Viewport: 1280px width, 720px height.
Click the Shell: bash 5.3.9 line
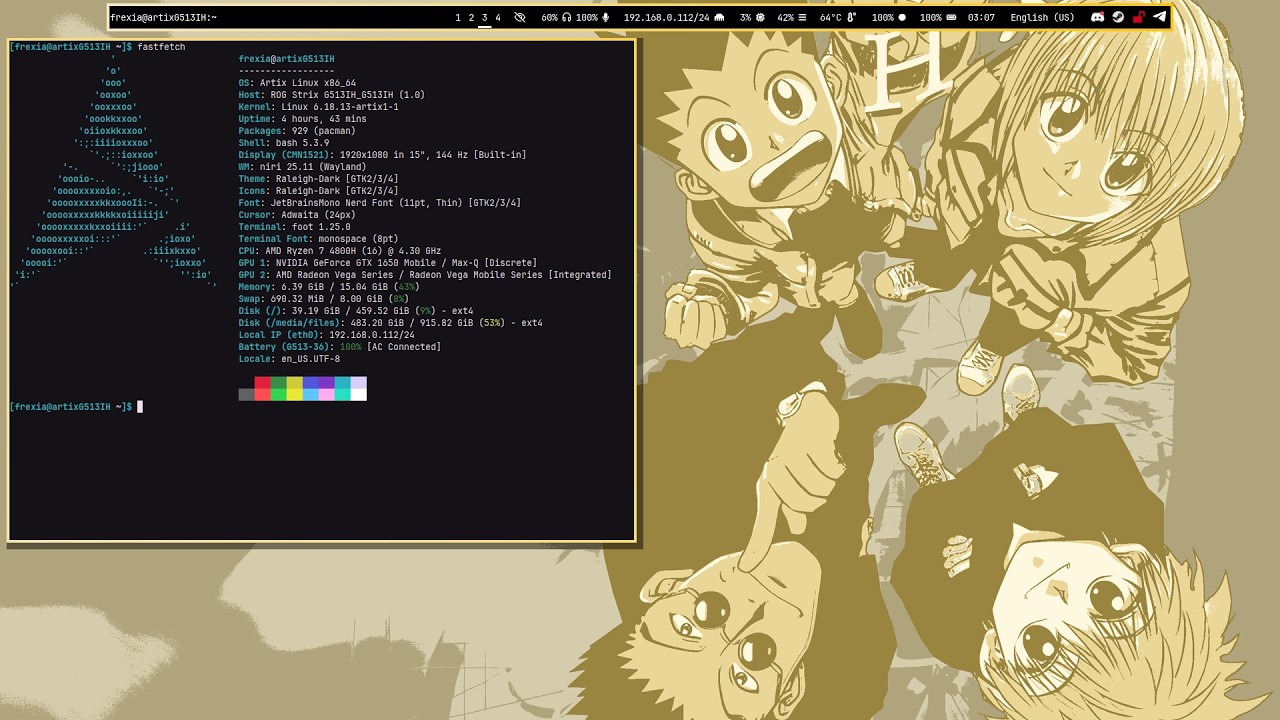click(284, 143)
